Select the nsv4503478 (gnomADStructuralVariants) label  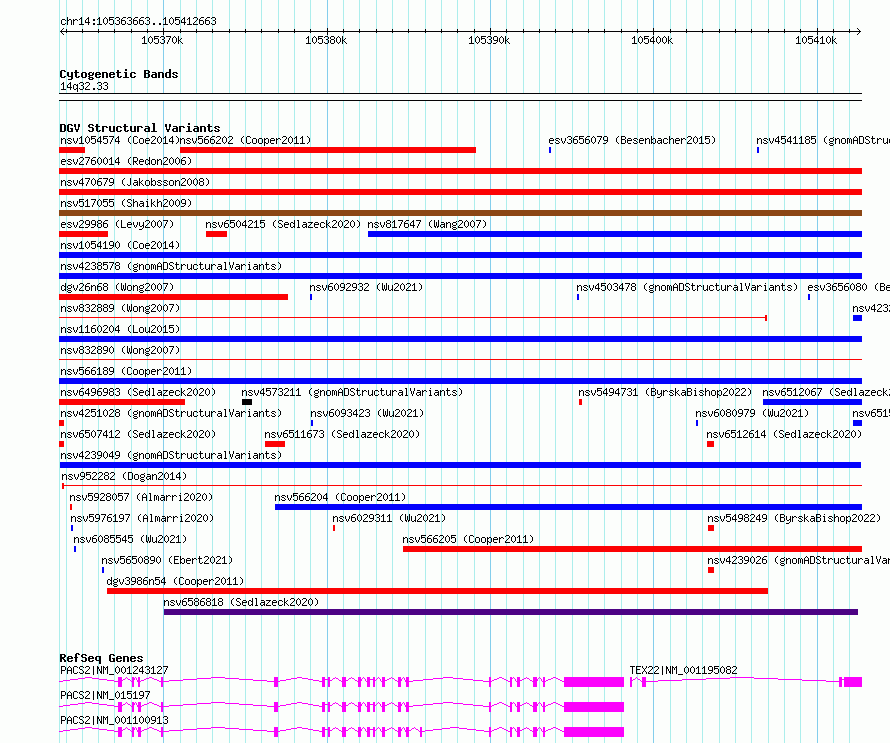coord(687,287)
